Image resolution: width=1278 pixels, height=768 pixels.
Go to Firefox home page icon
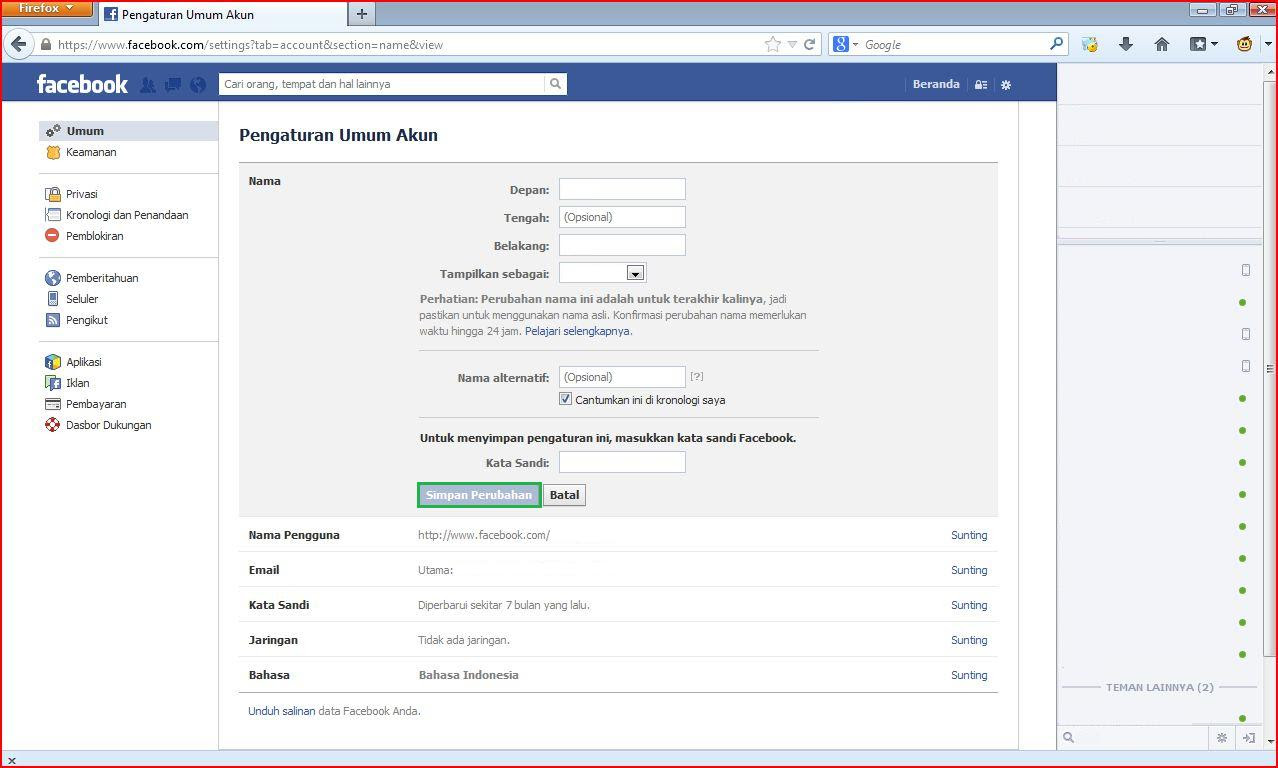coord(1162,44)
